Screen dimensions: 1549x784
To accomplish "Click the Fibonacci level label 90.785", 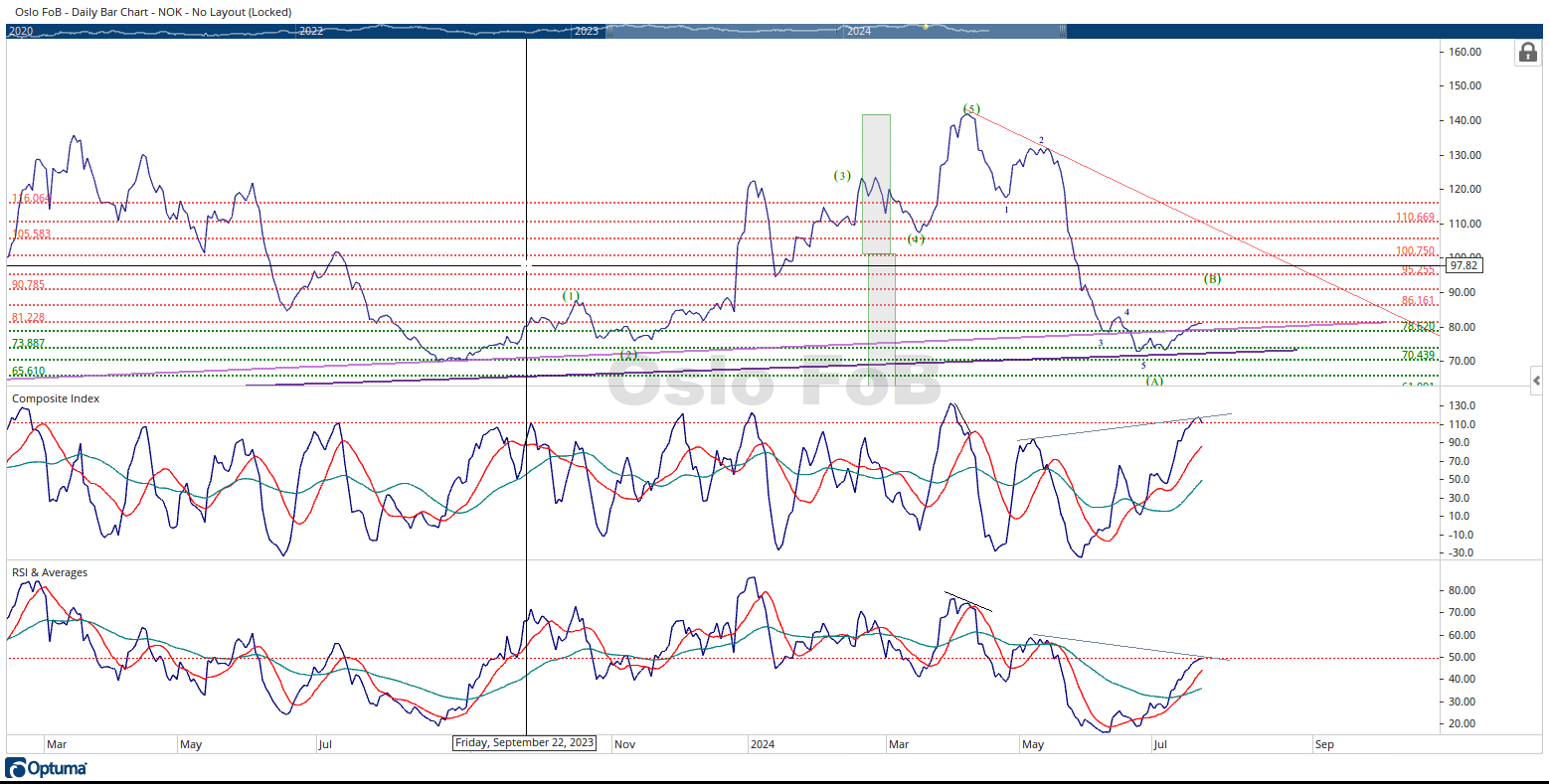I will [x=28, y=284].
